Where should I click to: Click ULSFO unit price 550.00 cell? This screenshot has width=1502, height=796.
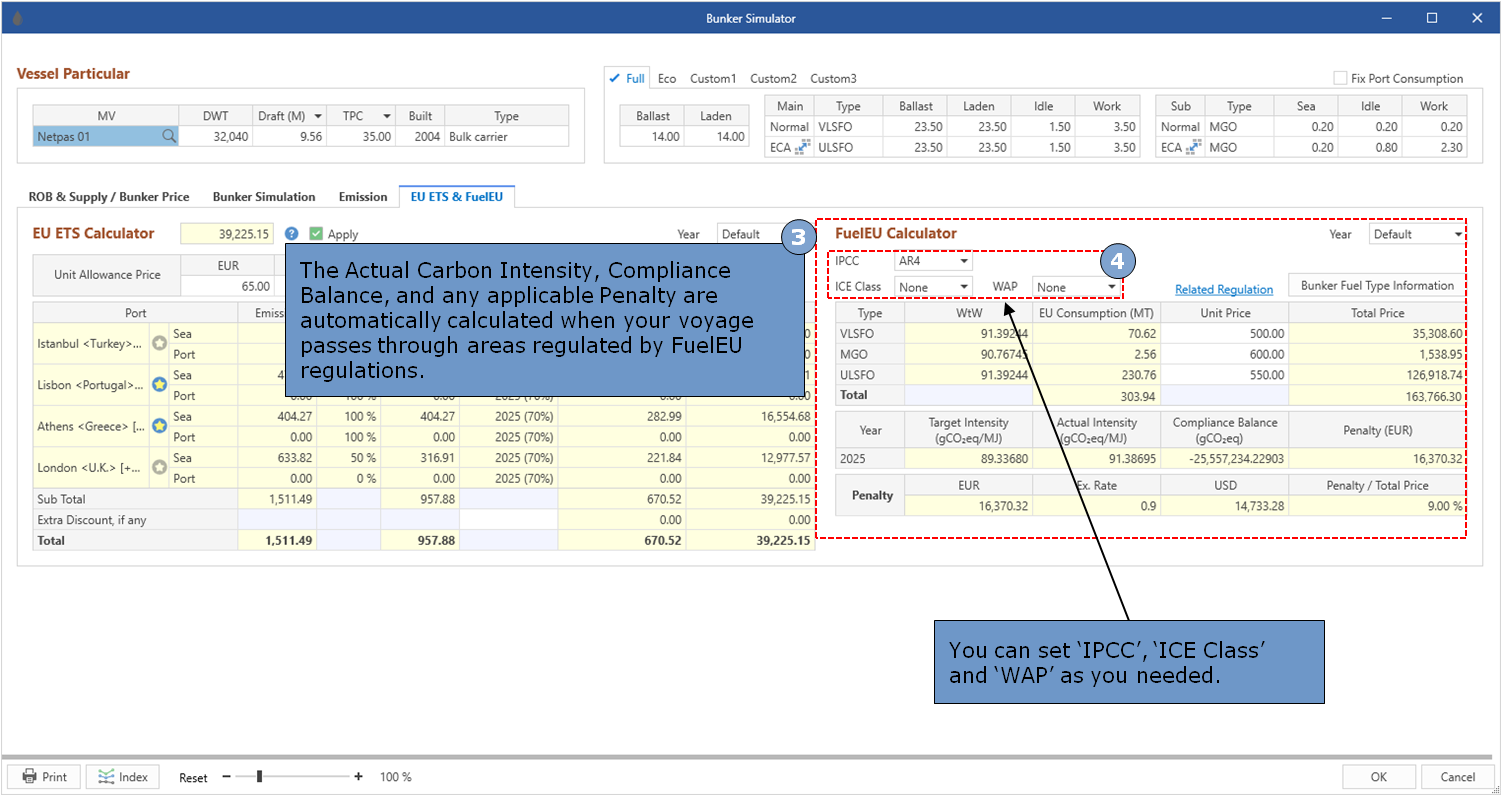[x=1225, y=375]
